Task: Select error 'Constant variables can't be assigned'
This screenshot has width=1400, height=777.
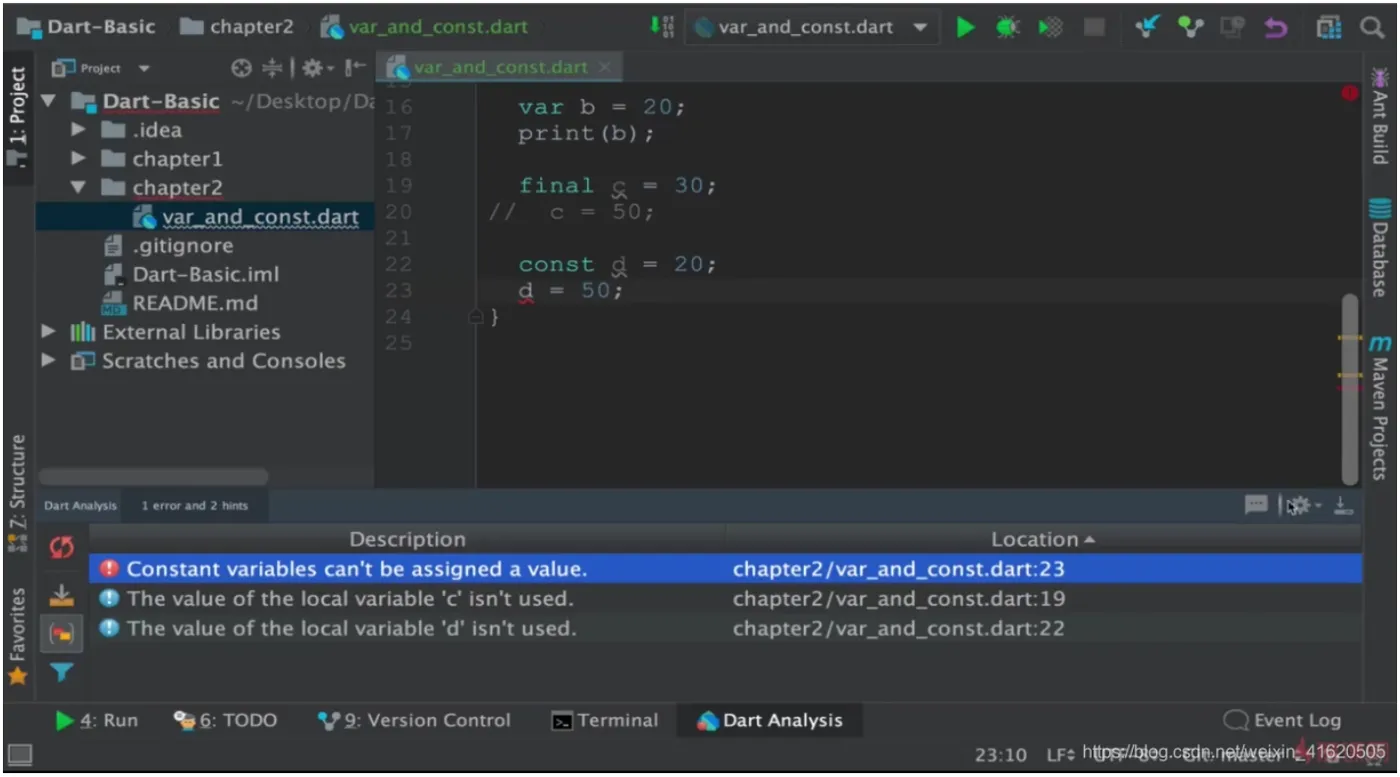Action: [725, 569]
